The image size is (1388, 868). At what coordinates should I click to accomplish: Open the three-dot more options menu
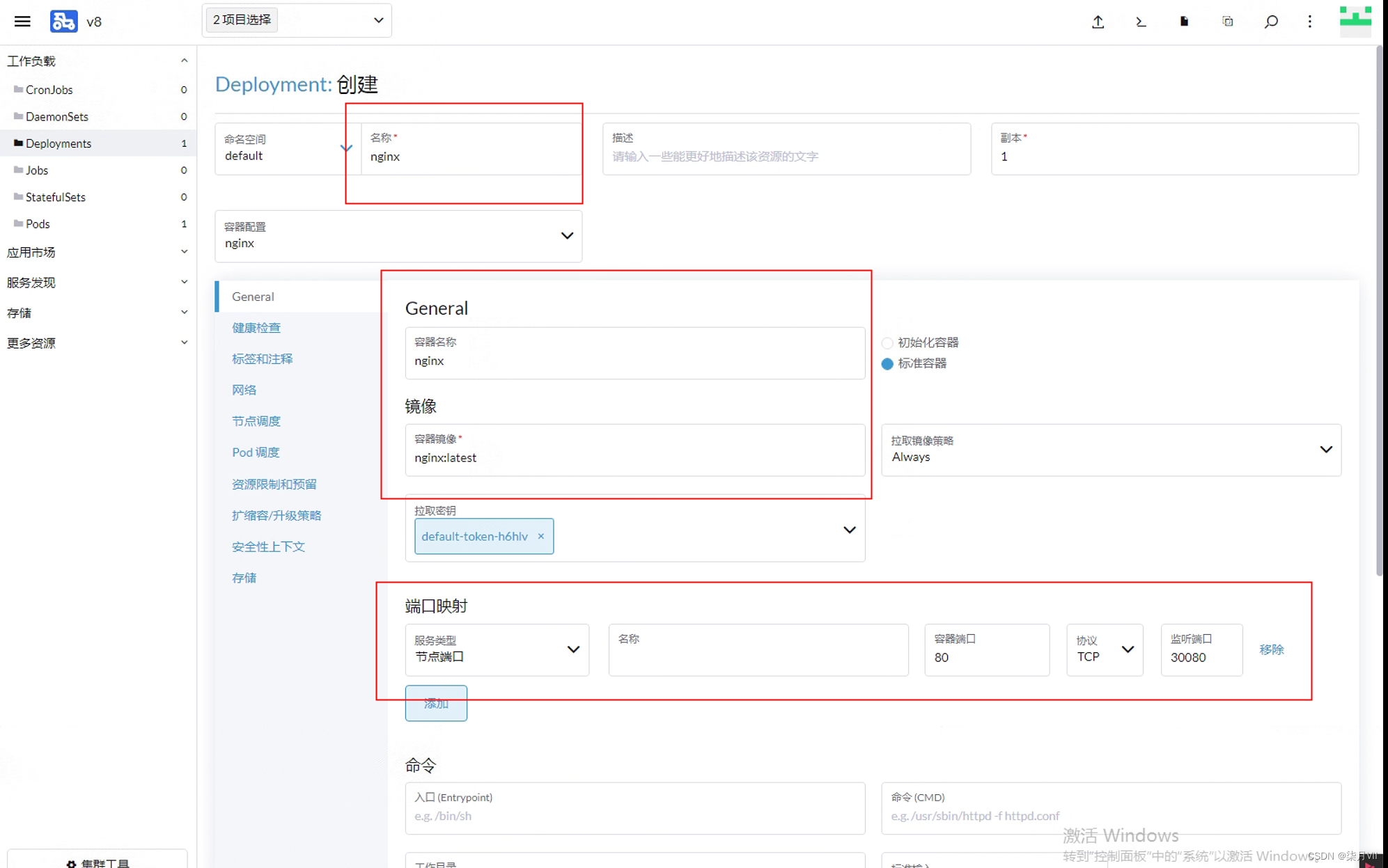1309,22
